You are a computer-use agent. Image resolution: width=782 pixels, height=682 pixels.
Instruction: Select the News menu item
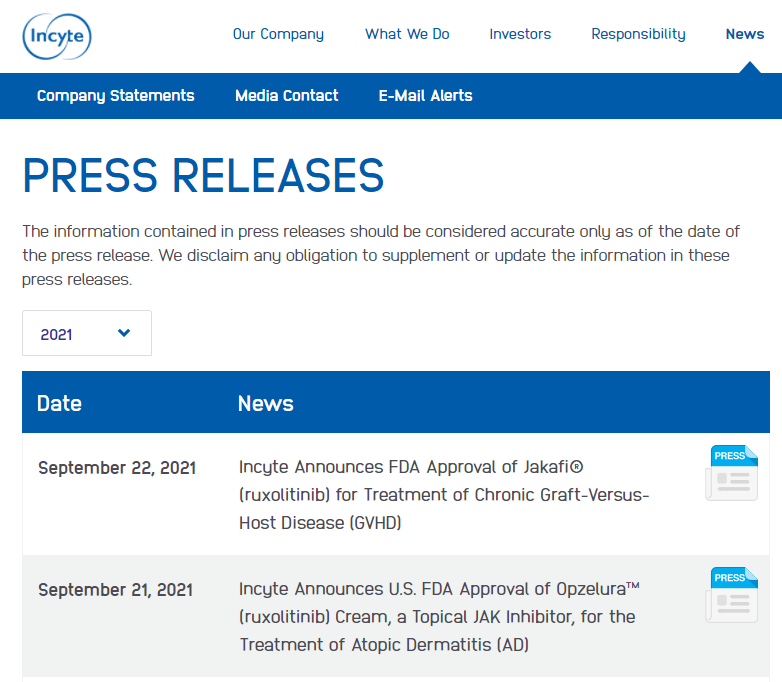pyautogui.click(x=745, y=34)
